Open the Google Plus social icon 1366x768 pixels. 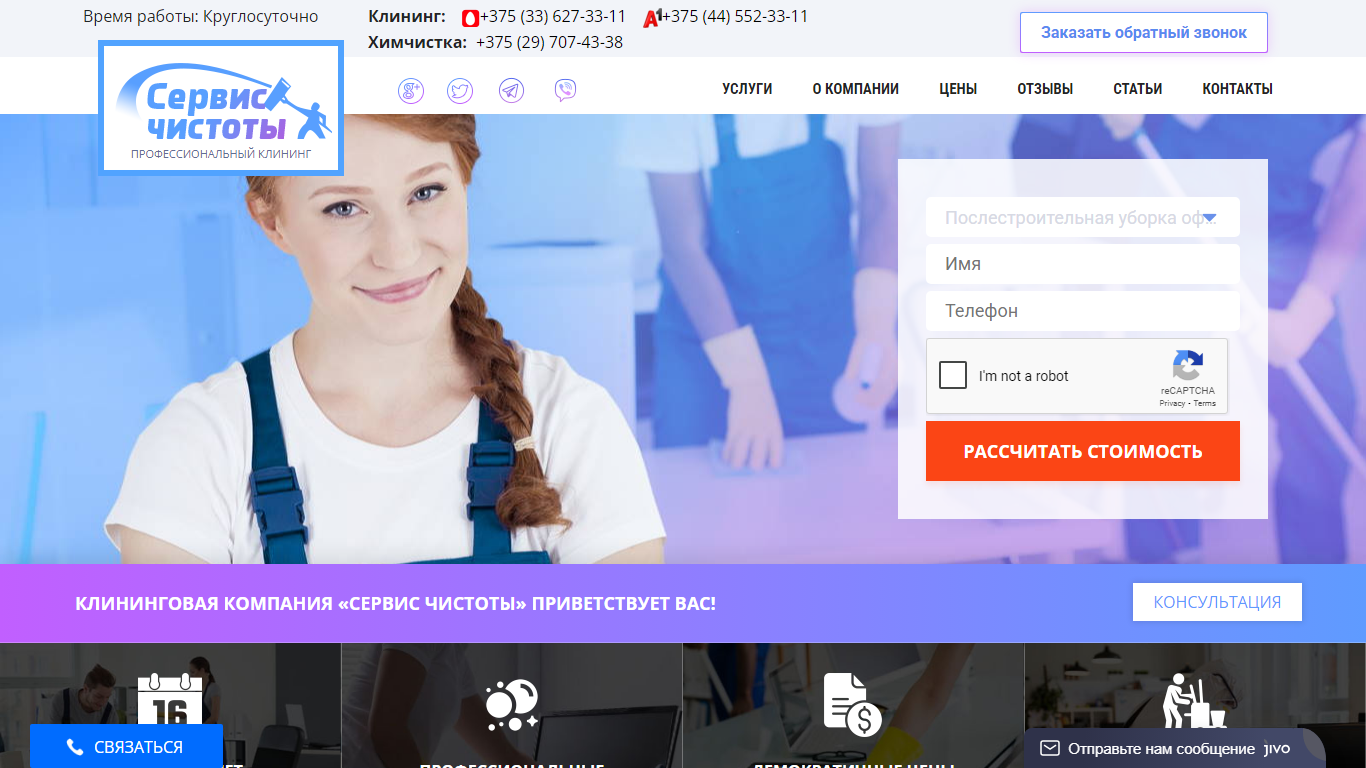click(x=411, y=91)
